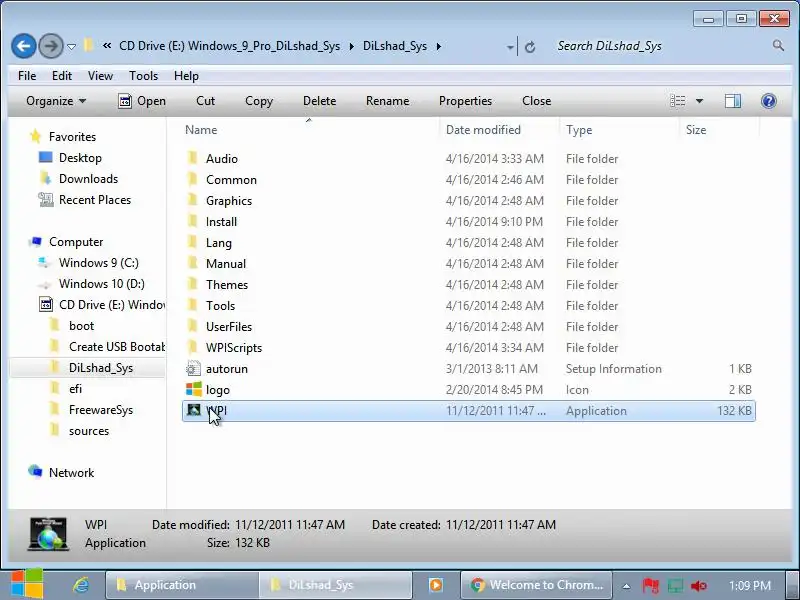Change view with the view icon
The image size is (800, 600).
pyautogui.click(x=678, y=101)
